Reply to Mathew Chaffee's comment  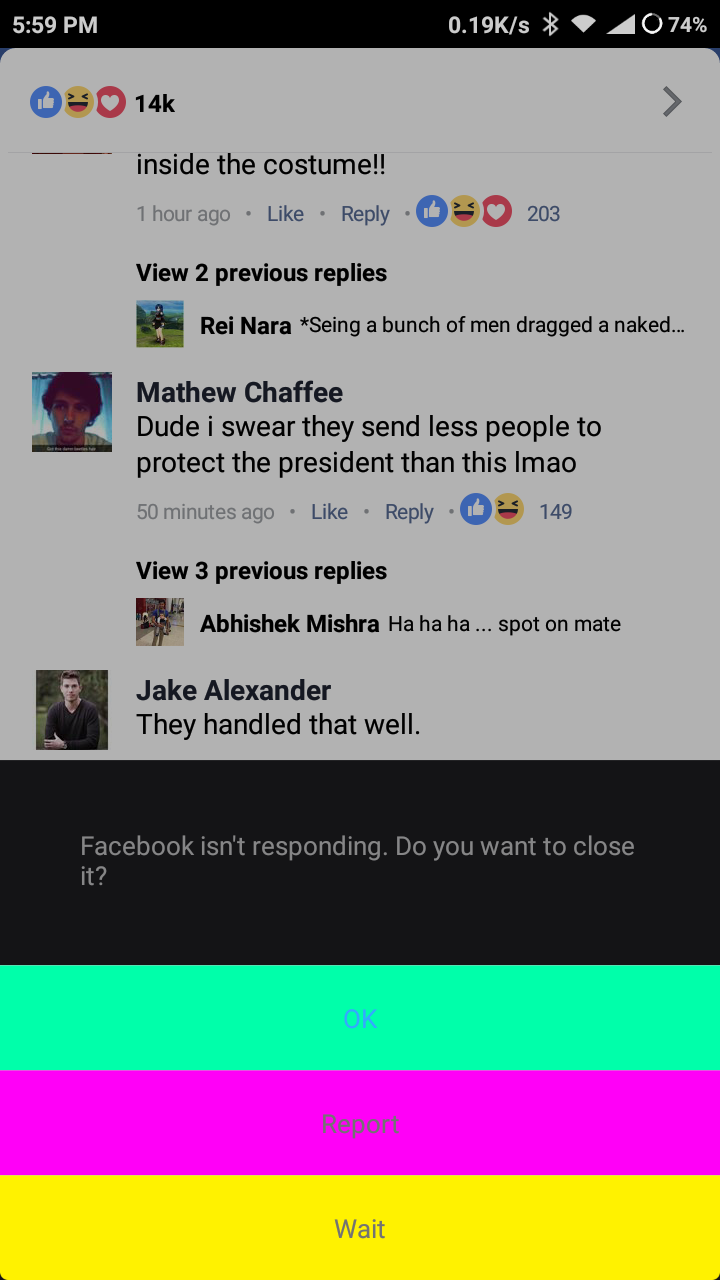coord(409,512)
